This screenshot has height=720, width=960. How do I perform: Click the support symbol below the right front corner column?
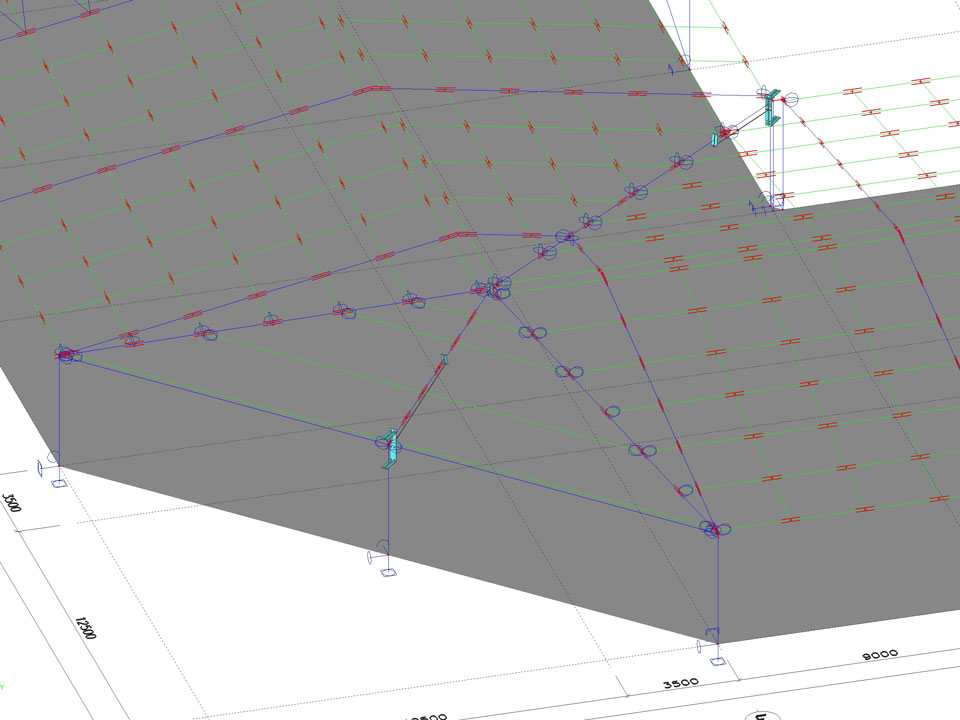[x=716, y=660]
